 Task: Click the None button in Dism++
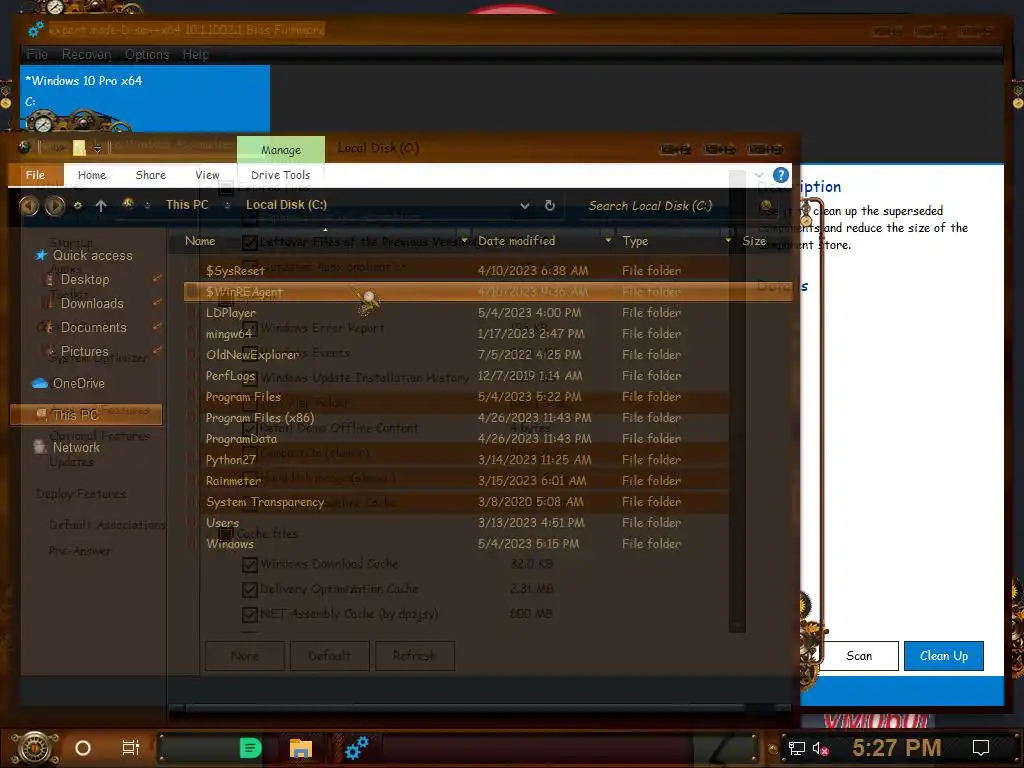coord(245,656)
